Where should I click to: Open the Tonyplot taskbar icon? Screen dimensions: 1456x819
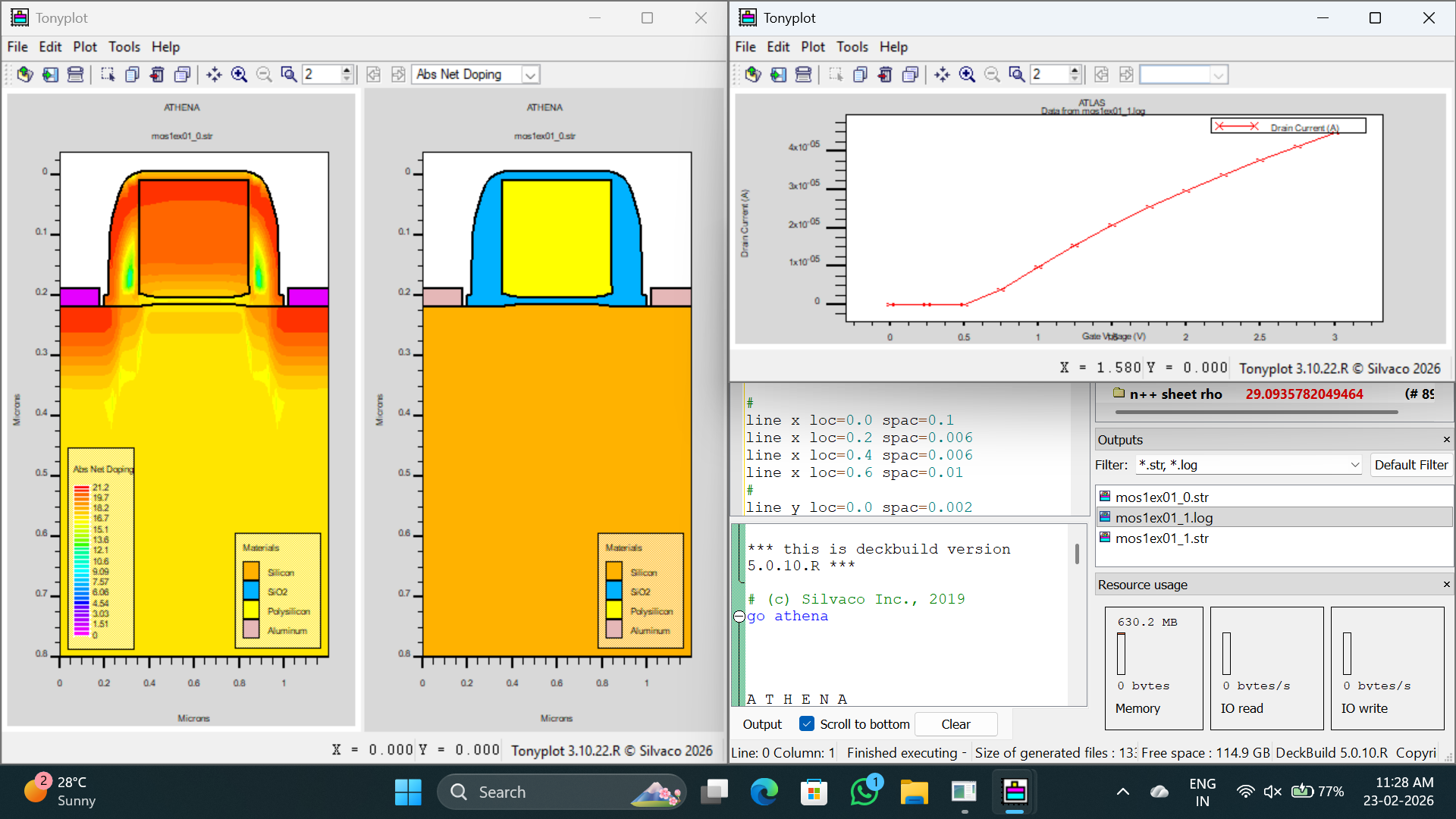1015,792
